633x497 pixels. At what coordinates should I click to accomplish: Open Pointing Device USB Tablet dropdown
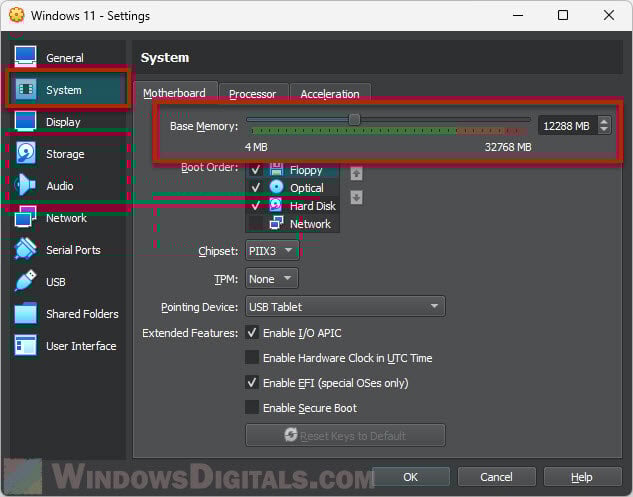click(x=345, y=307)
